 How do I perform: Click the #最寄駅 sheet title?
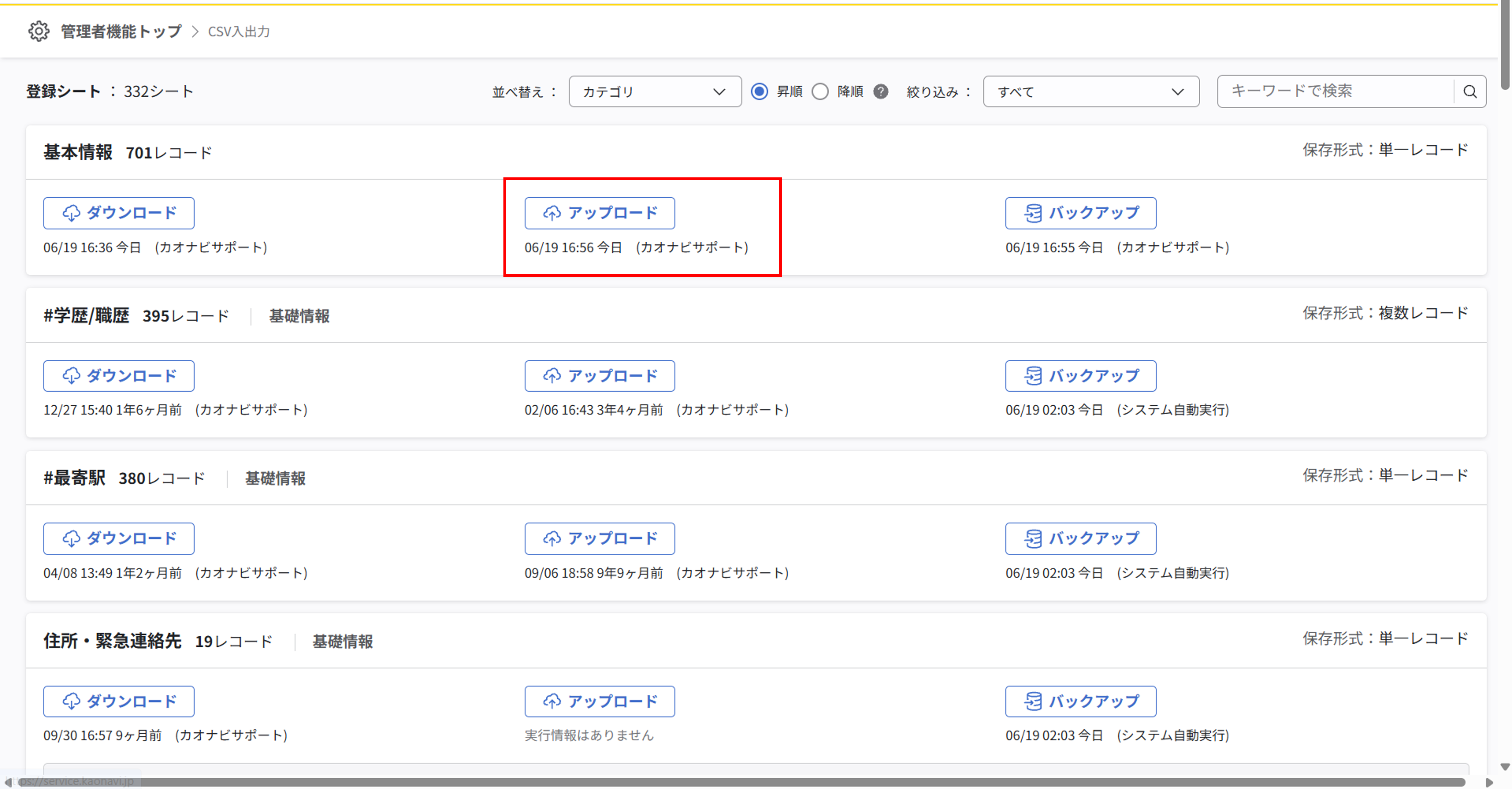[75, 479]
